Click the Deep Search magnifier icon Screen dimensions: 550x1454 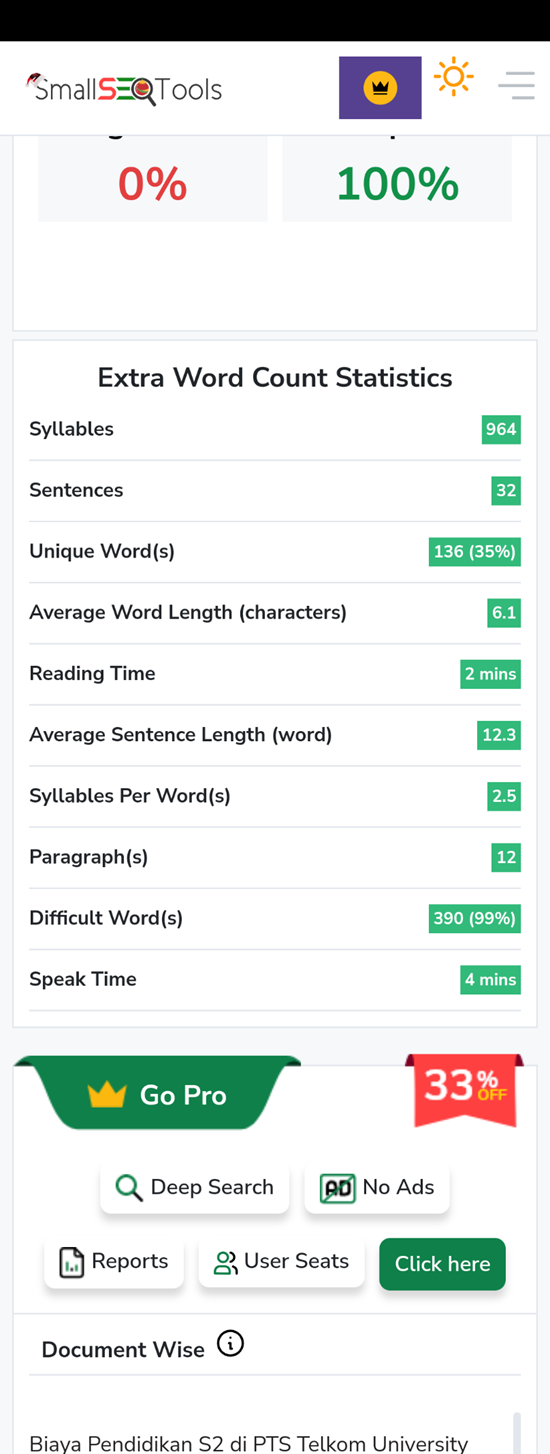coord(129,1188)
